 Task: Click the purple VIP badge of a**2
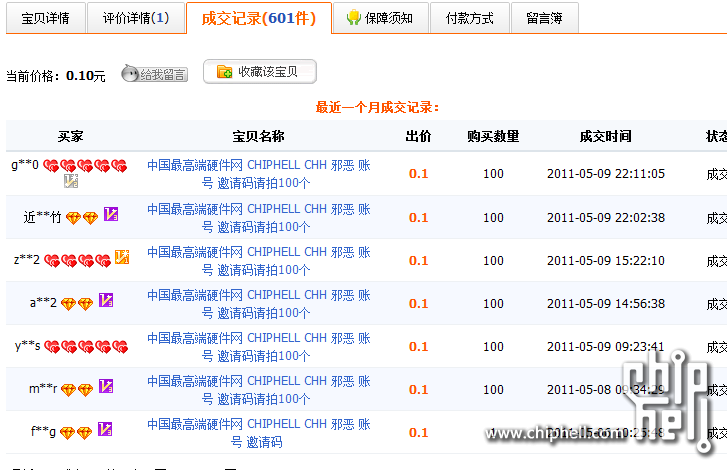pos(106,300)
